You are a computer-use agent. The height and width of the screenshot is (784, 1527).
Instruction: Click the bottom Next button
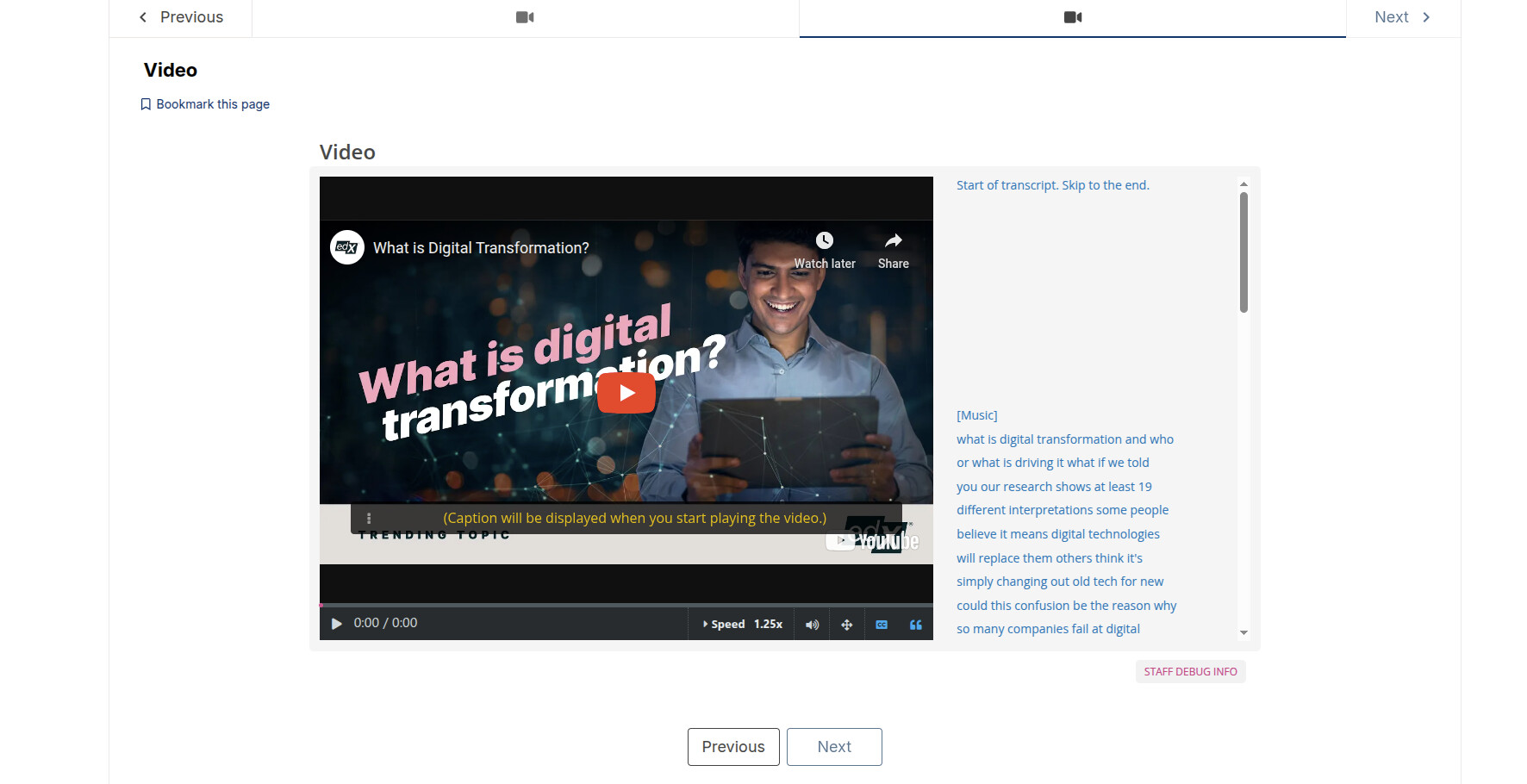click(834, 747)
